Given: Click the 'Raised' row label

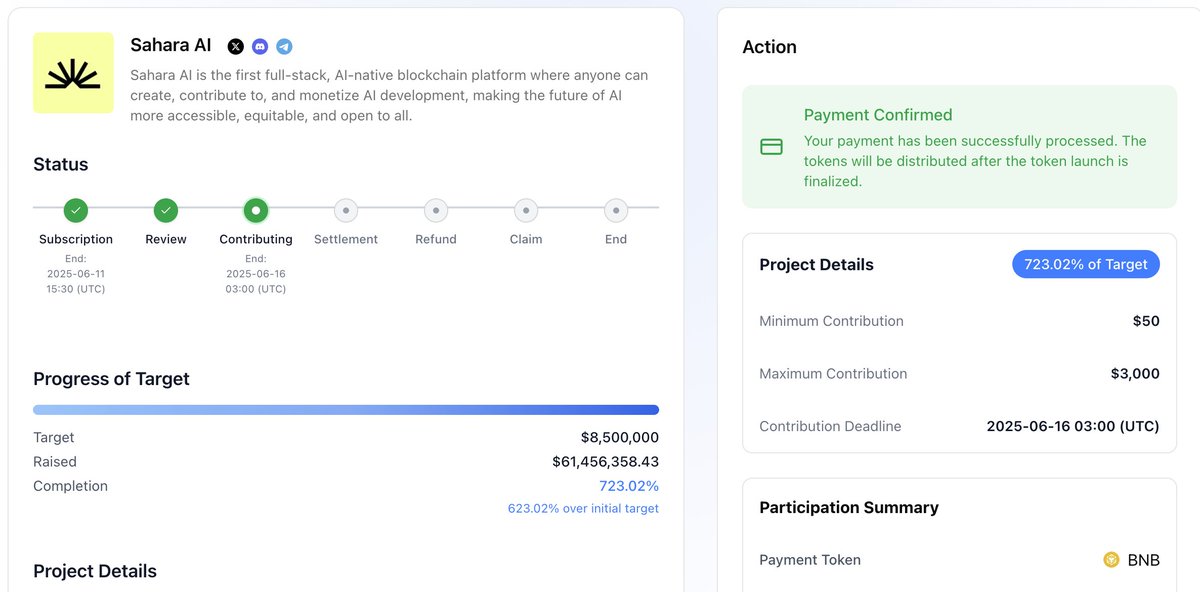Looking at the screenshot, I should point(55,462).
